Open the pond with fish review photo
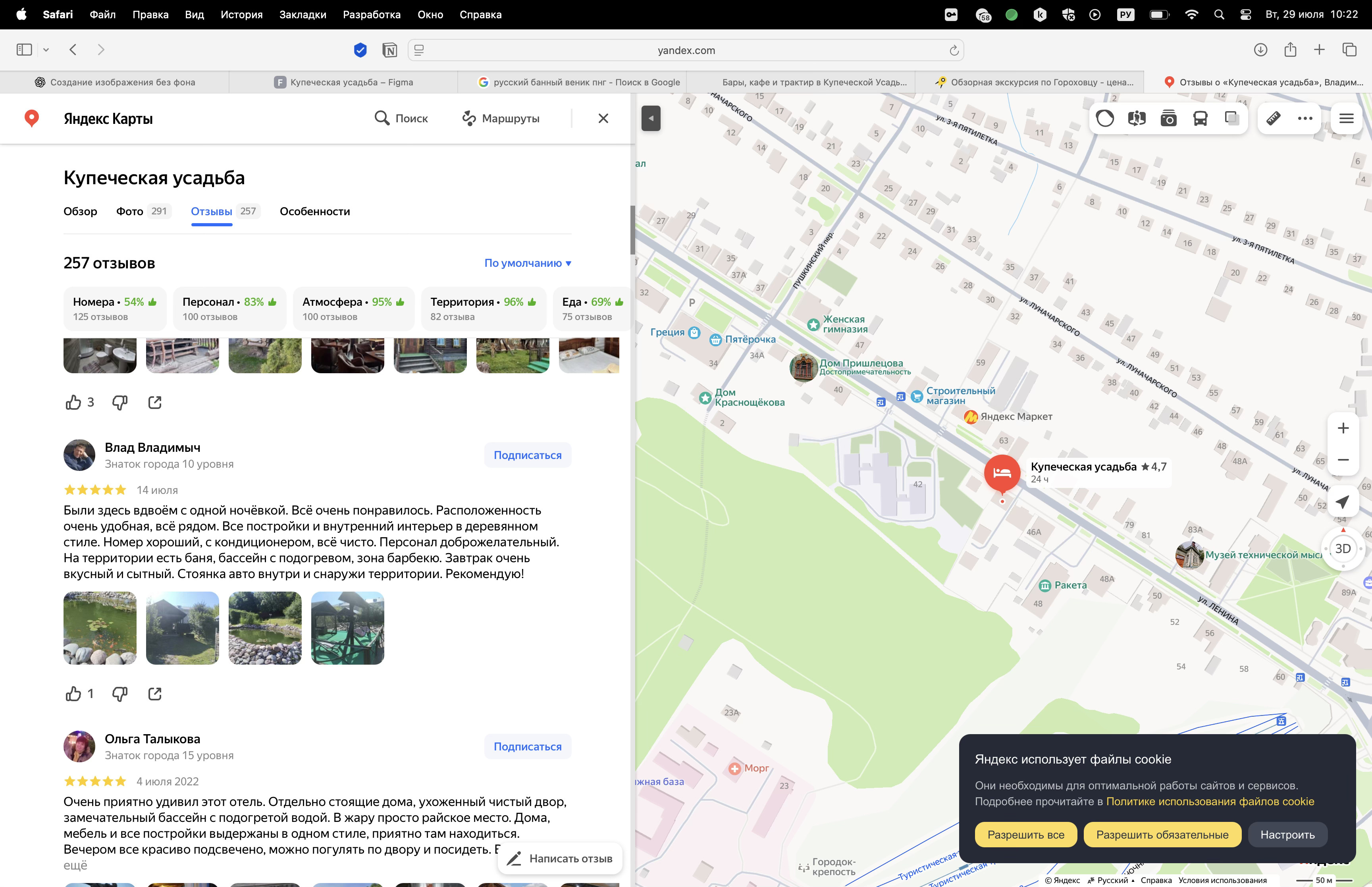1372x887 pixels. pos(100,628)
